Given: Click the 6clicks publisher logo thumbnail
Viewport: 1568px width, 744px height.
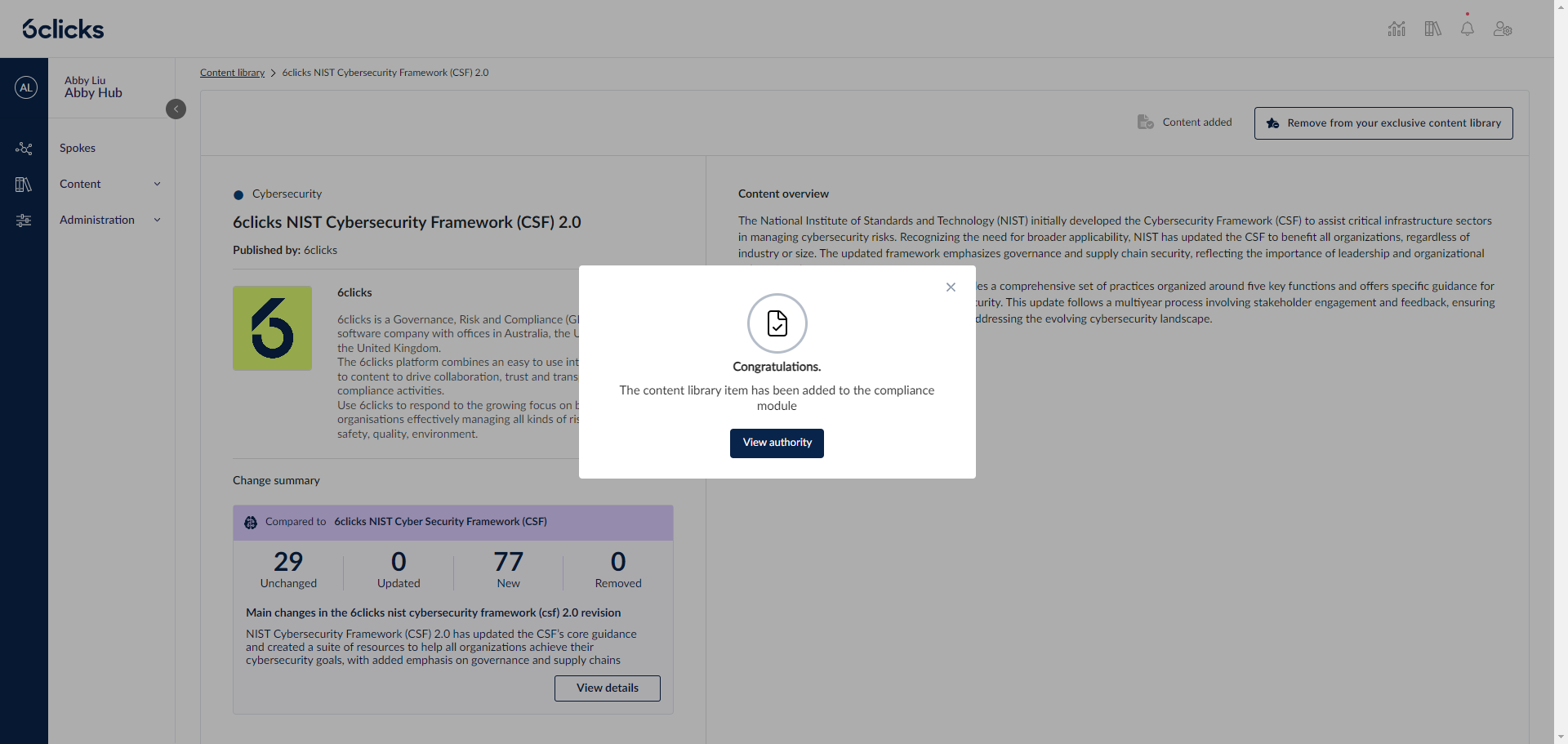Looking at the screenshot, I should pos(272,328).
